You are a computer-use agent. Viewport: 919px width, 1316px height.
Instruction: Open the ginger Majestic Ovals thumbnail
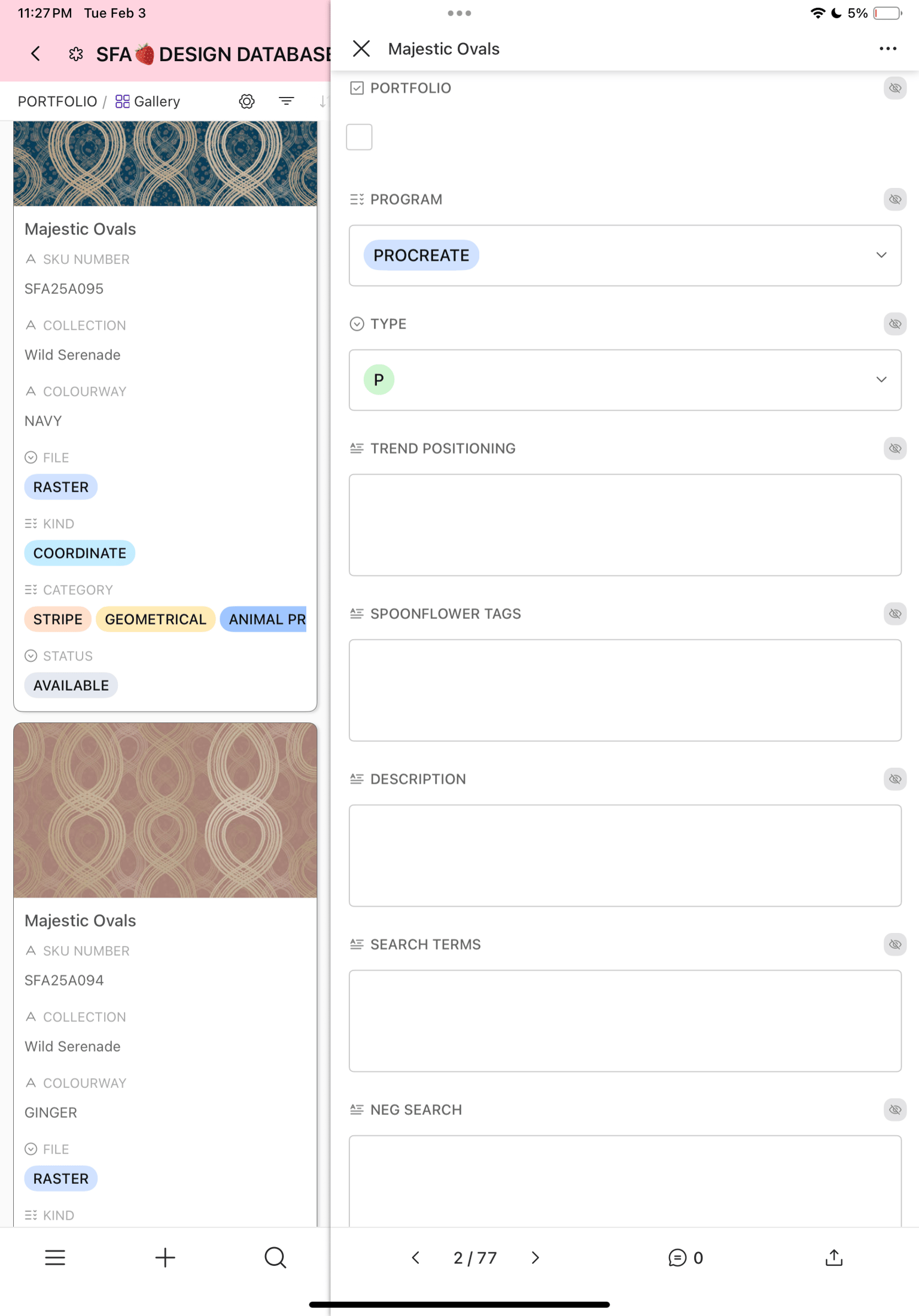coord(165,810)
